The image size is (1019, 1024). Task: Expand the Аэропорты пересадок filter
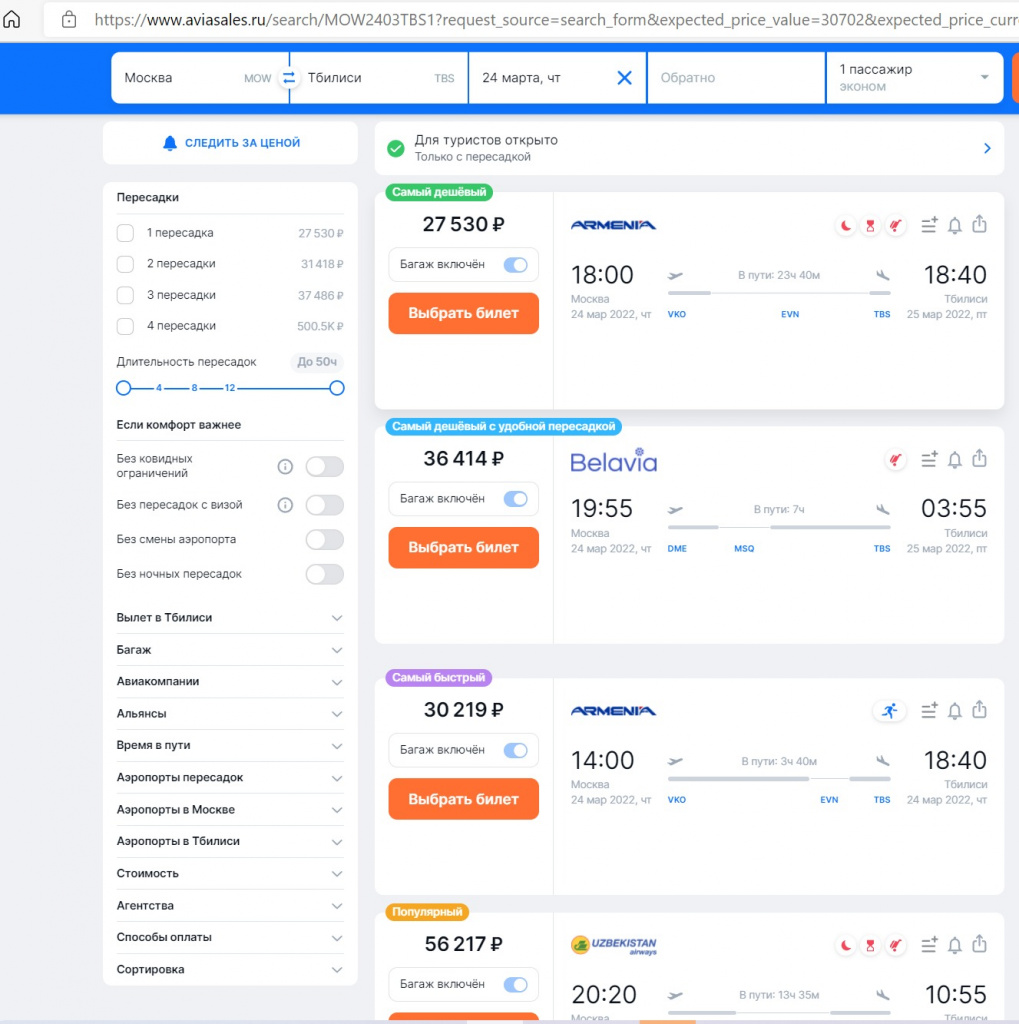tap(230, 777)
